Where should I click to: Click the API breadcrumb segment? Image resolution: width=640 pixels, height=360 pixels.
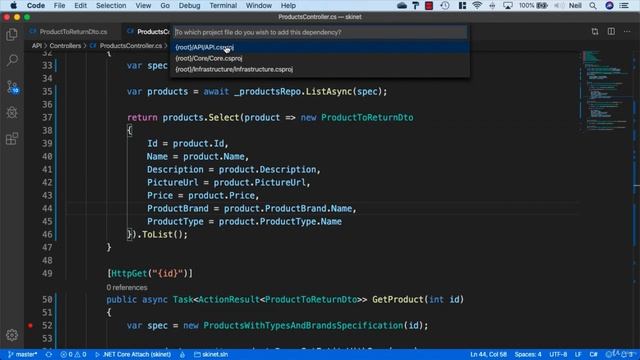click(37, 46)
